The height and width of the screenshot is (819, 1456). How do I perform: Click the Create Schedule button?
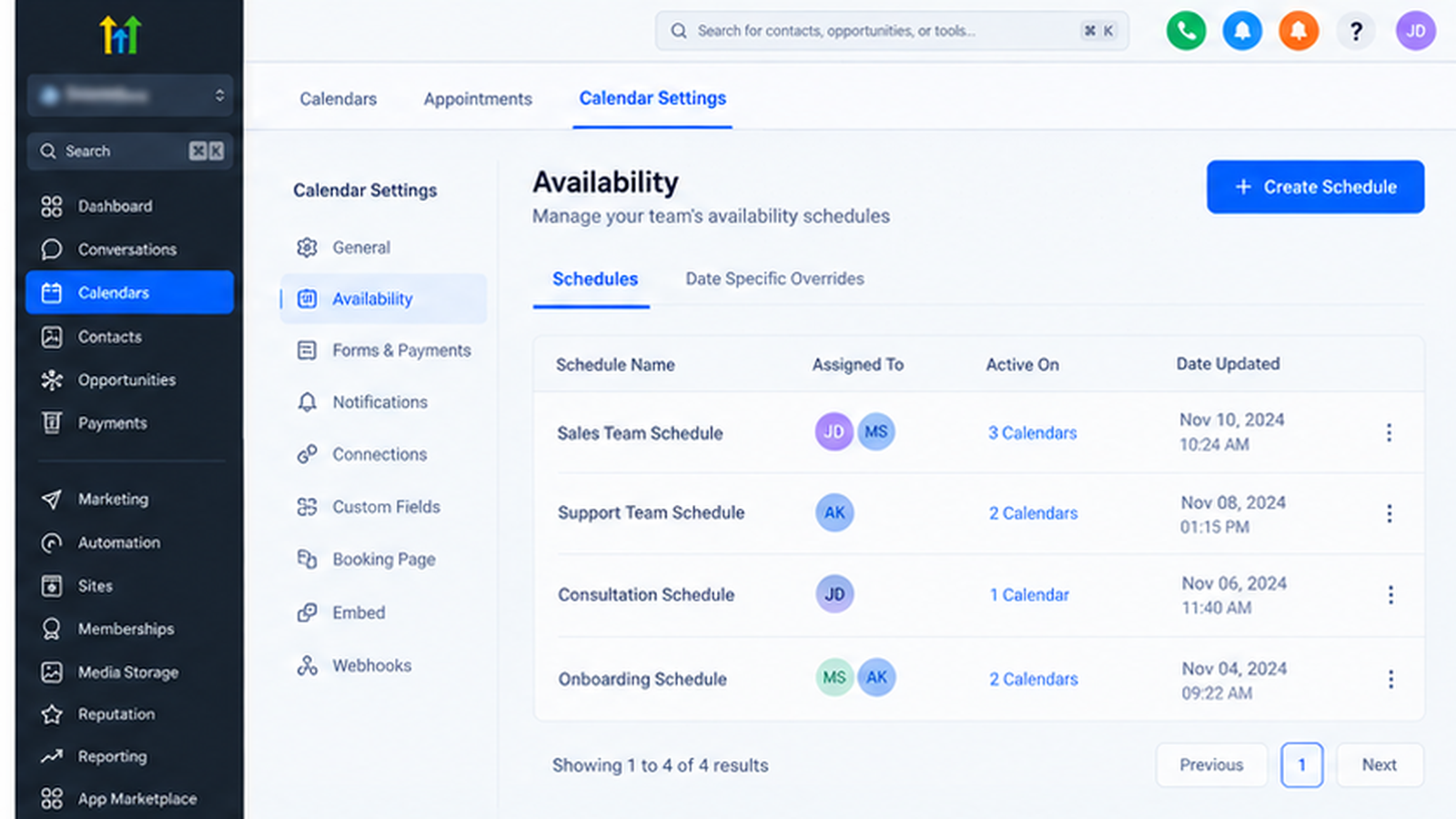[x=1315, y=187]
